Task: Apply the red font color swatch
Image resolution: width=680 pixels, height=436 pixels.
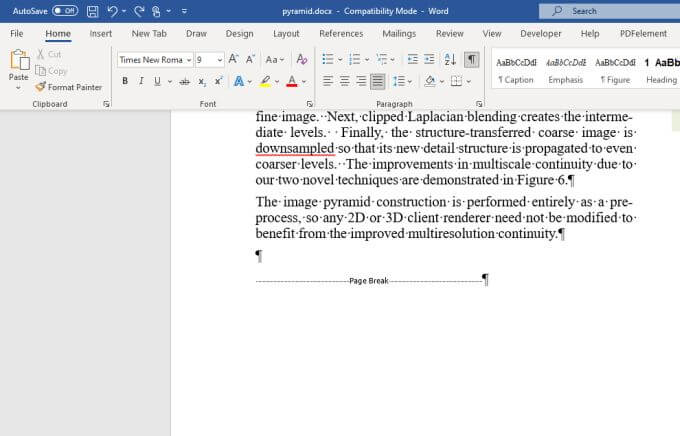Action: 291,81
